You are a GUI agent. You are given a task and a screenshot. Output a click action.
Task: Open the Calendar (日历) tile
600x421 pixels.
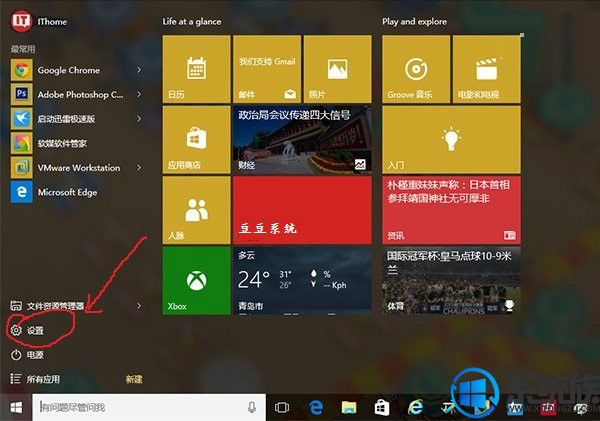tap(196, 69)
